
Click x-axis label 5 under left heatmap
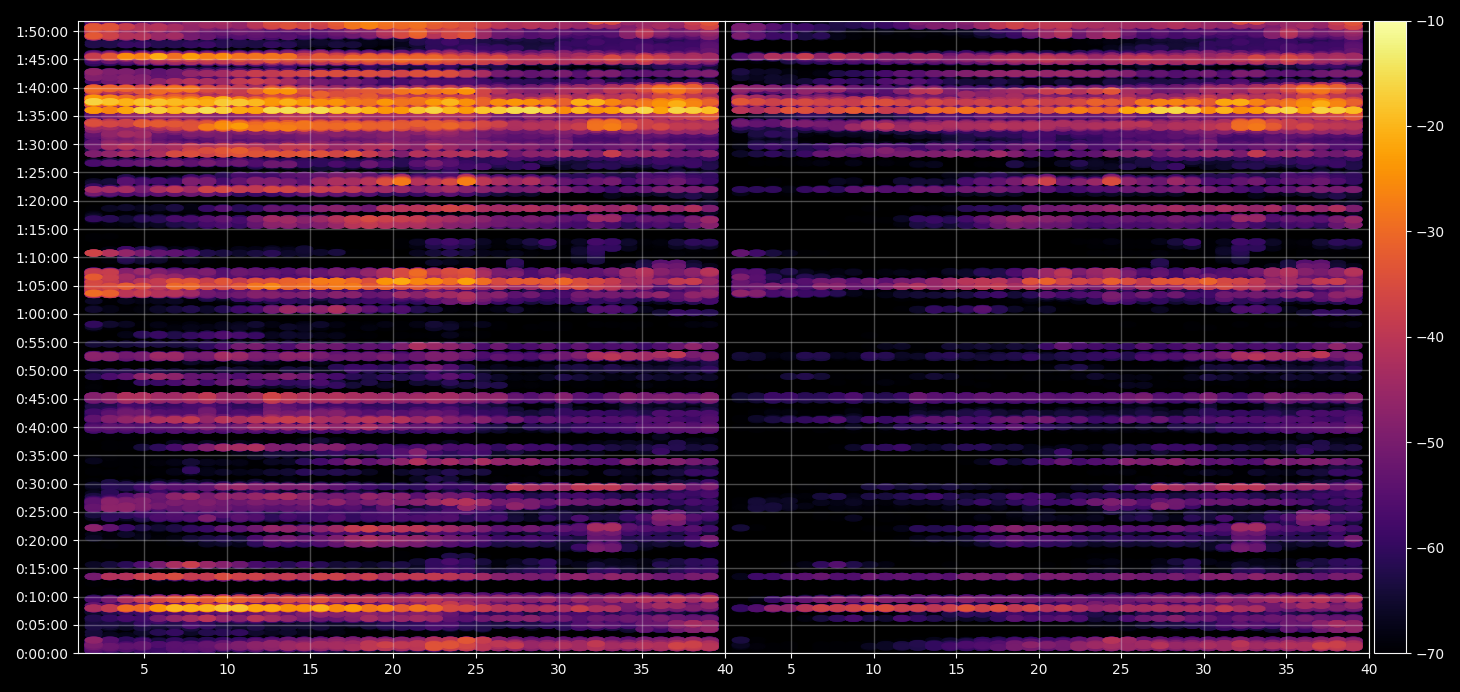[x=144, y=669]
